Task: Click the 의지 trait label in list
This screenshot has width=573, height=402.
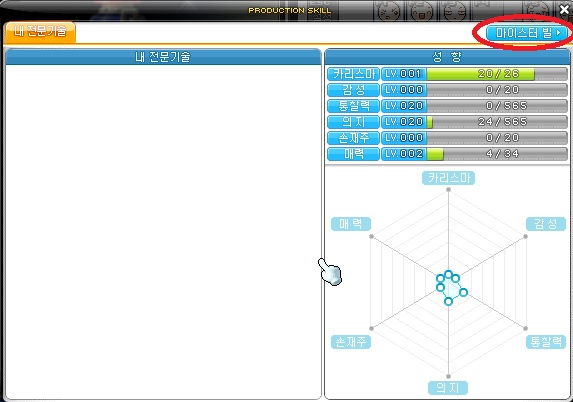Action: pyautogui.click(x=353, y=122)
